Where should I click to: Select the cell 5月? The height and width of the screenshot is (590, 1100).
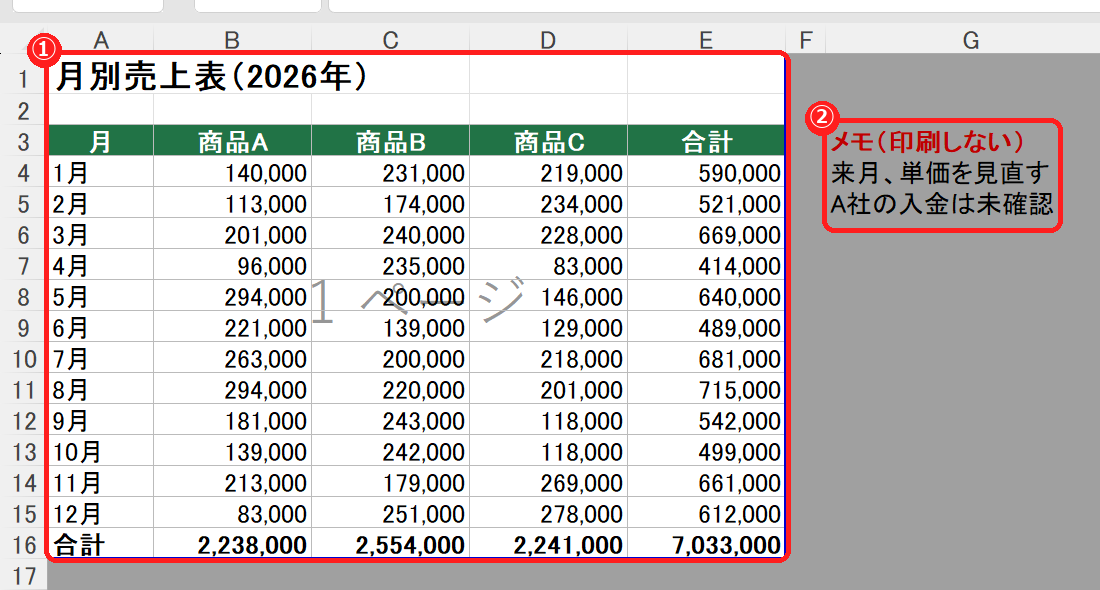tap(100, 297)
